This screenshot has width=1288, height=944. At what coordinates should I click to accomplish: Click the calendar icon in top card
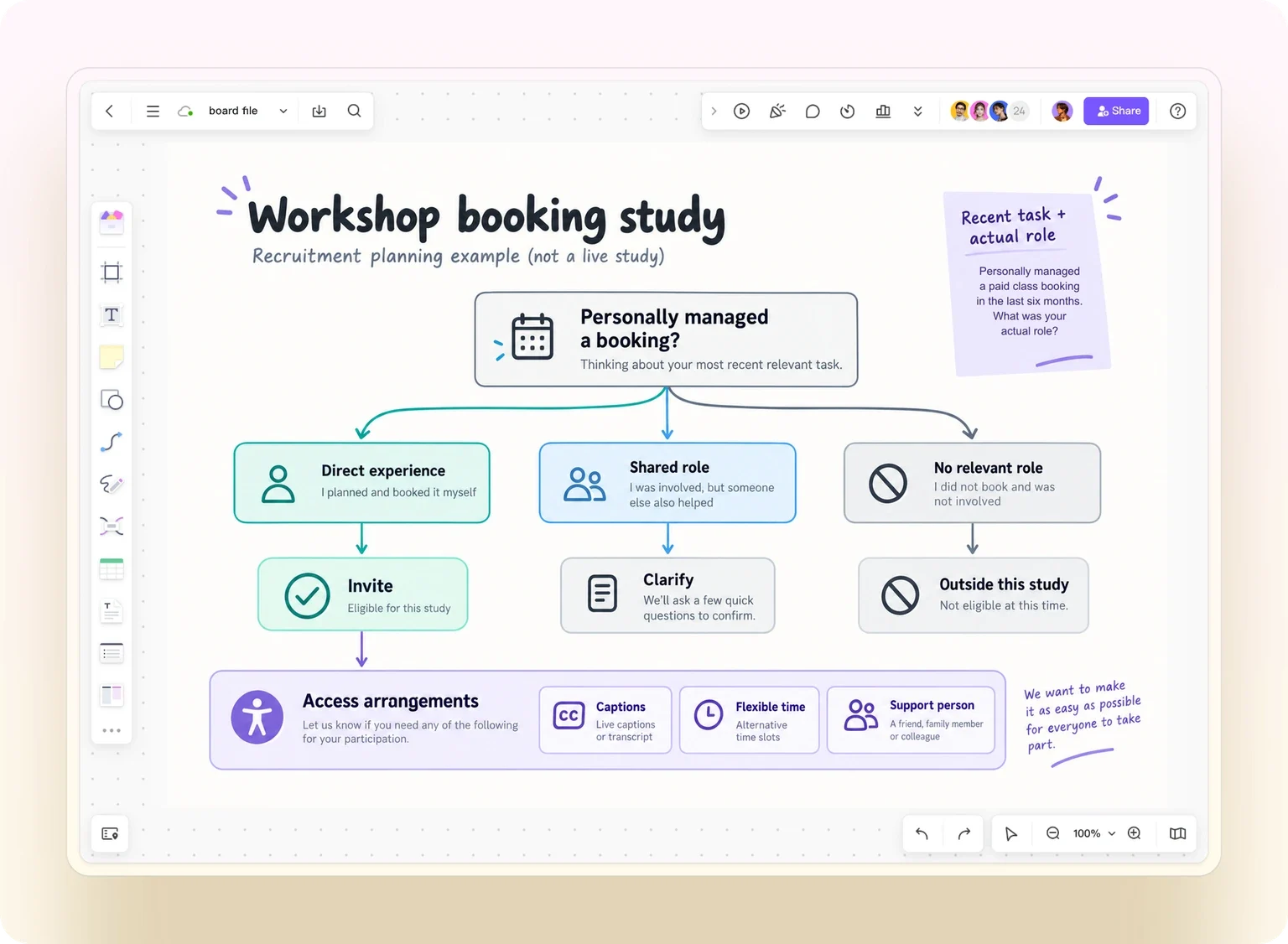tap(532, 337)
